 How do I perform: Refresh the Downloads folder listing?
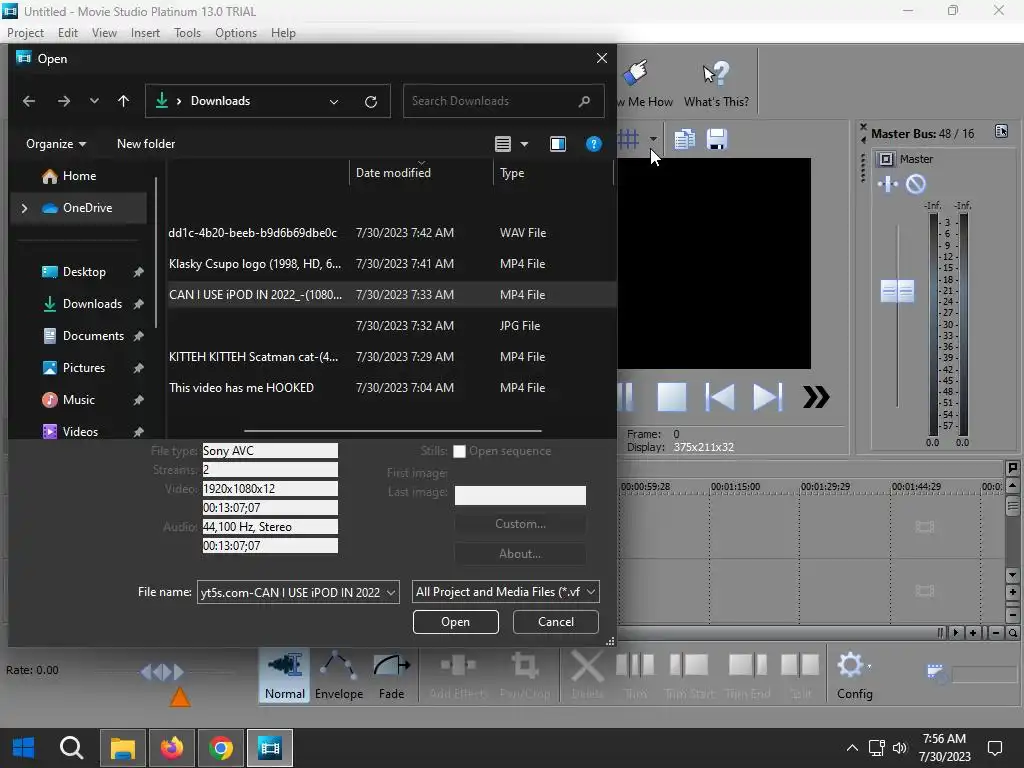tap(371, 101)
